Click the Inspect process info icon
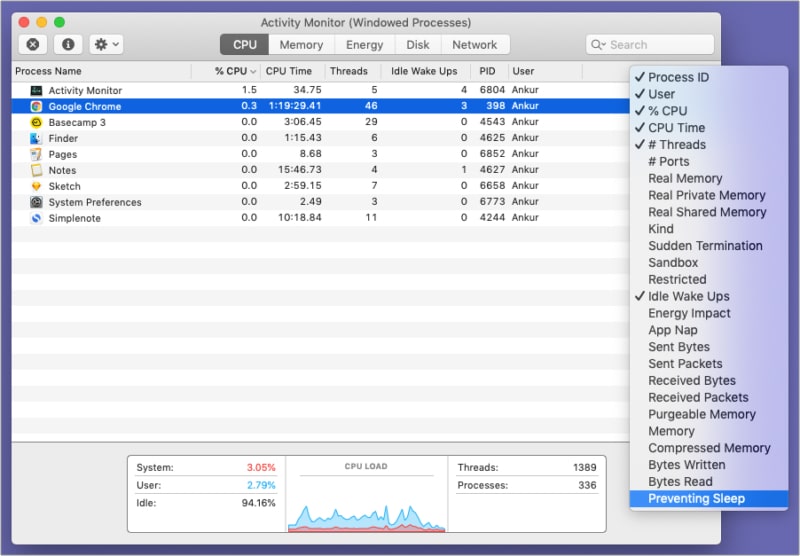 (x=67, y=44)
